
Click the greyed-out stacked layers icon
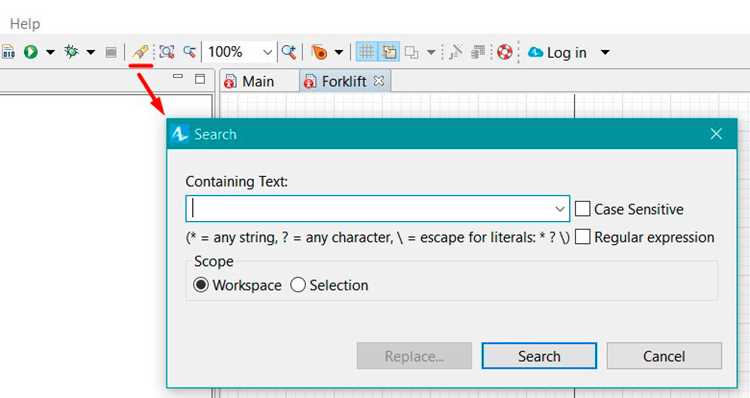477,52
